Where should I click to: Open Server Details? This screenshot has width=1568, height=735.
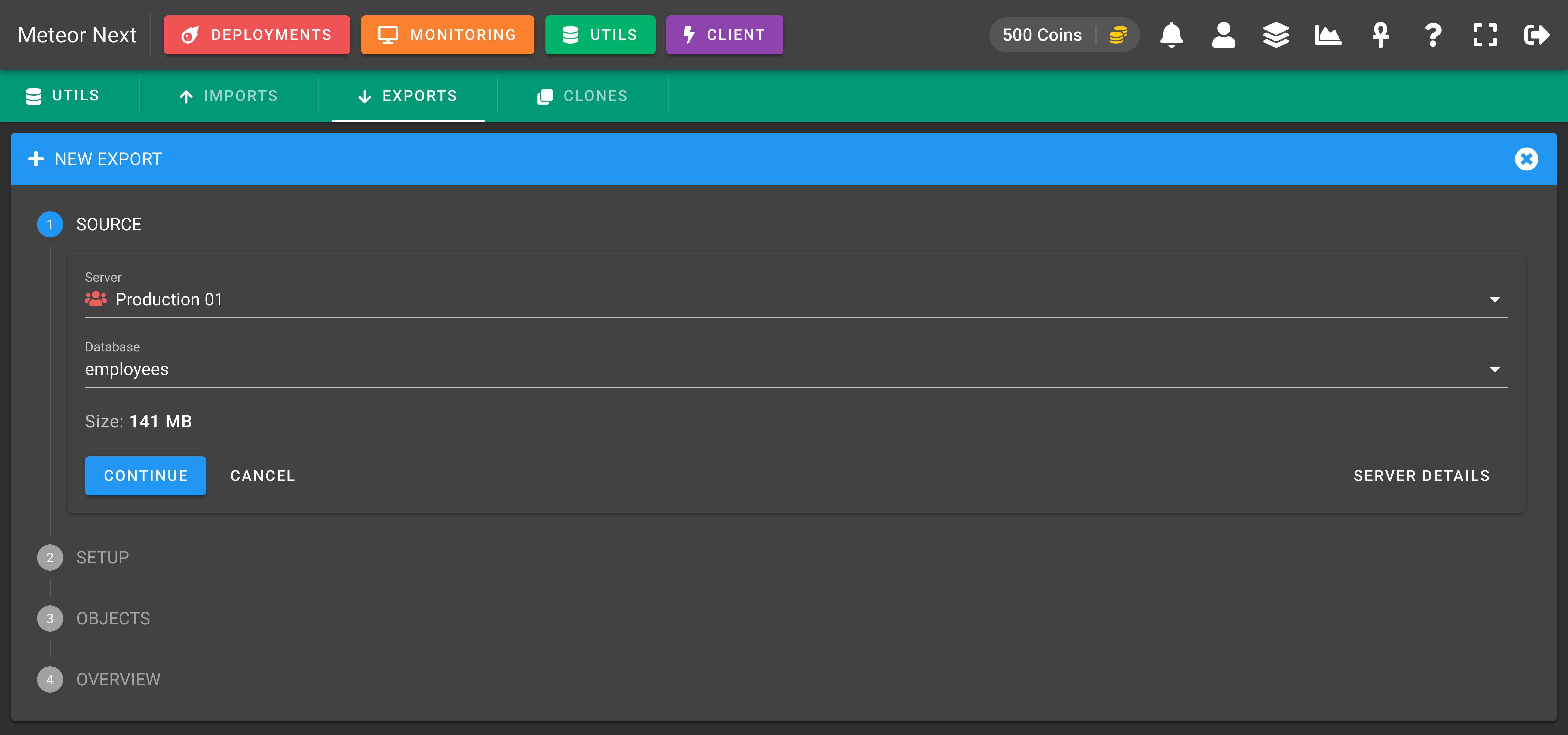click(1421, 475)
